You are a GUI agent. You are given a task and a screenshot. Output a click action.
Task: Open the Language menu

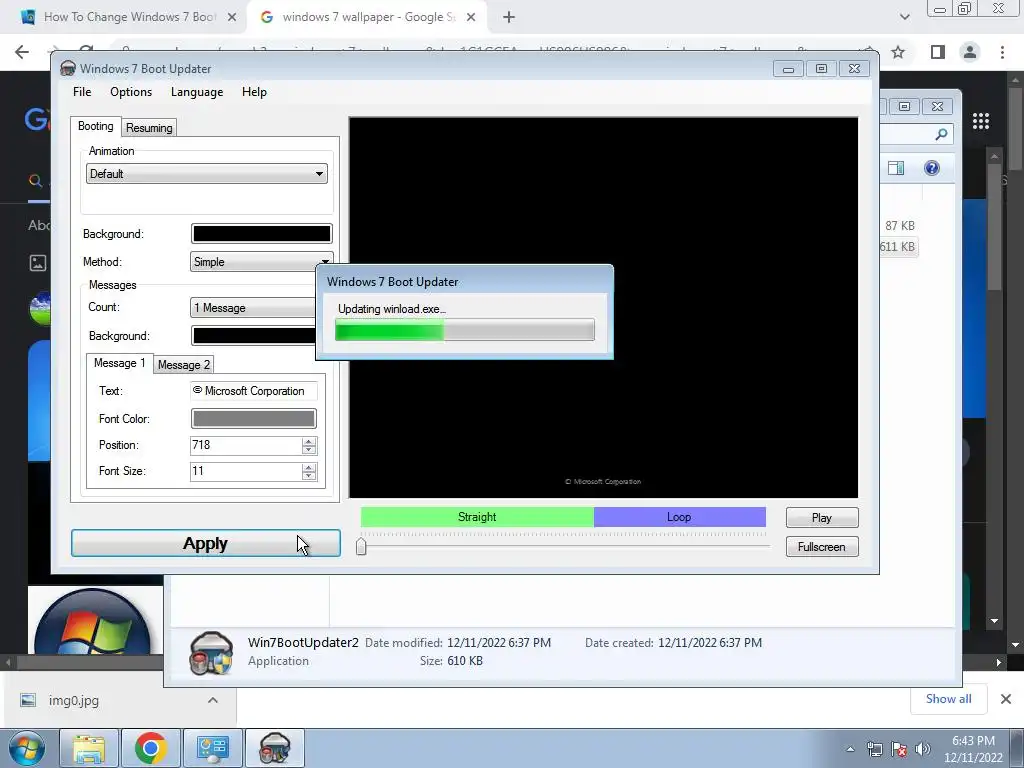coord(197,92)
